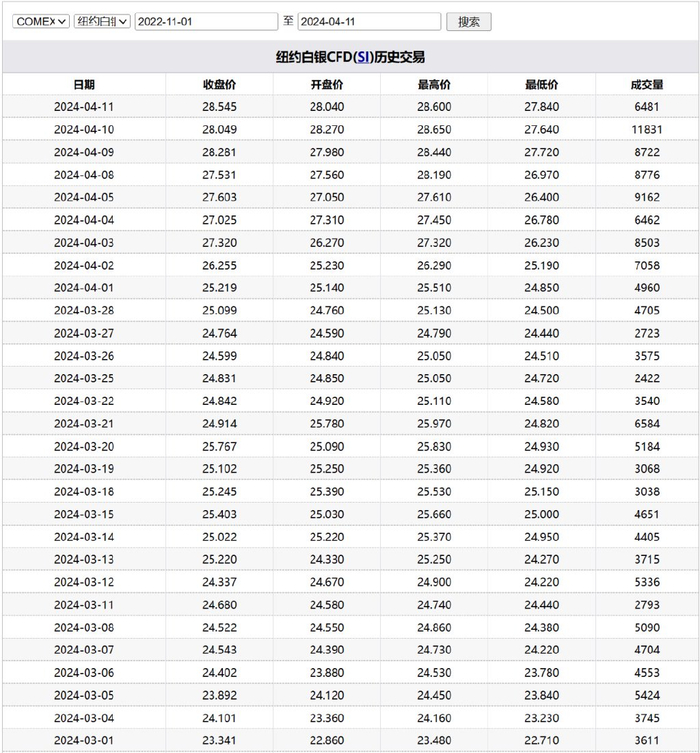Open the COMEX exchange dropdown
The height and width of the screenshot is (753, 700).
click(41, 22)
